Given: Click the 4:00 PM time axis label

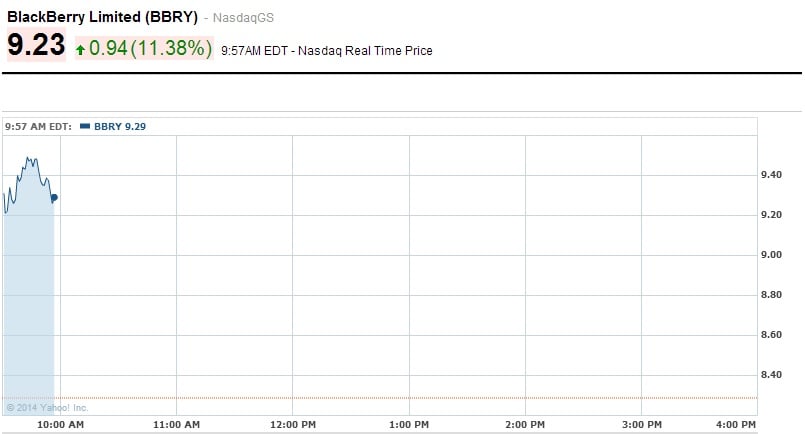Looking at the screenshot, I should 758,425.
